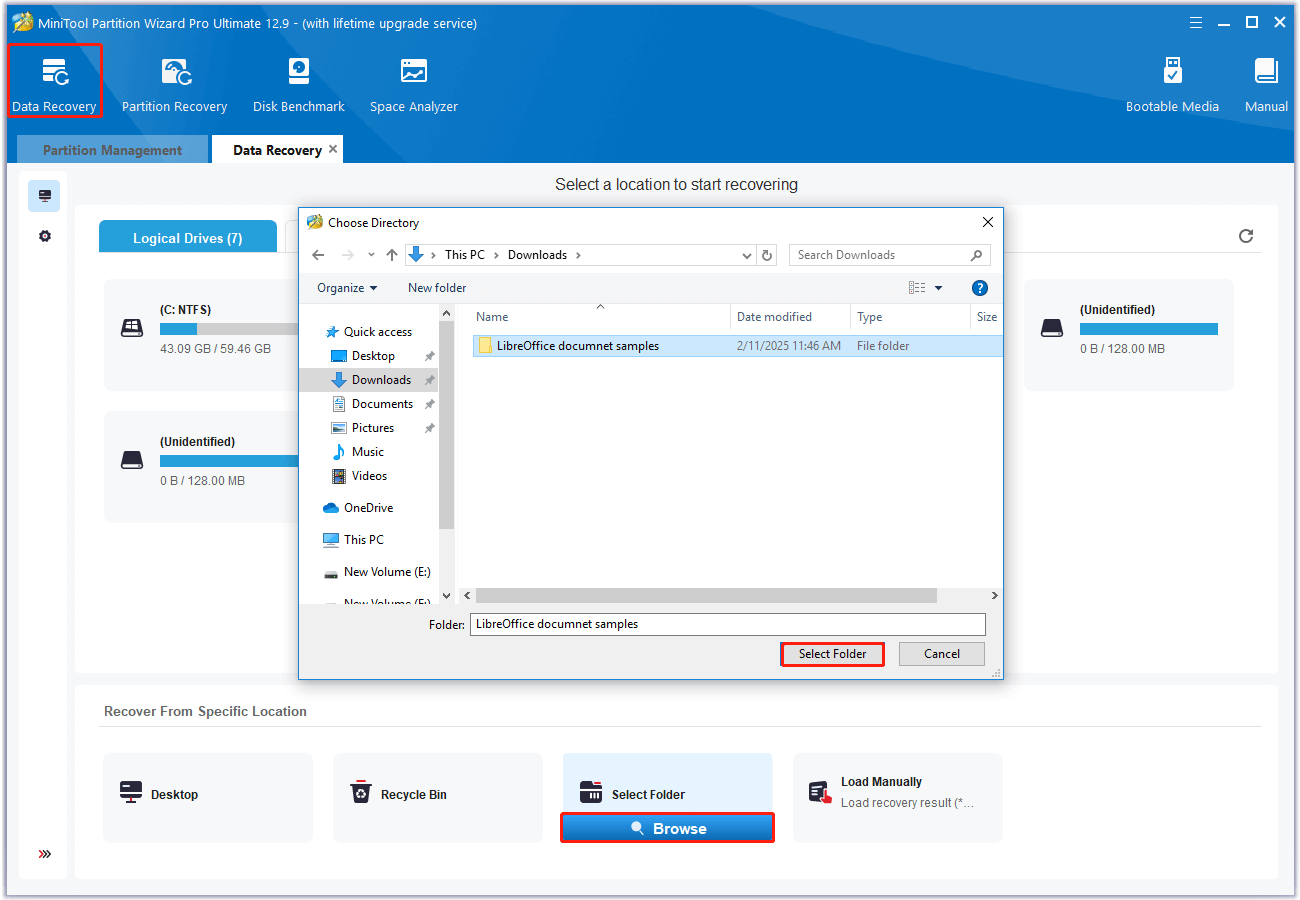Close the Choose Directory dialog
Screen dimensions: 1300x900
click(987, 222)
